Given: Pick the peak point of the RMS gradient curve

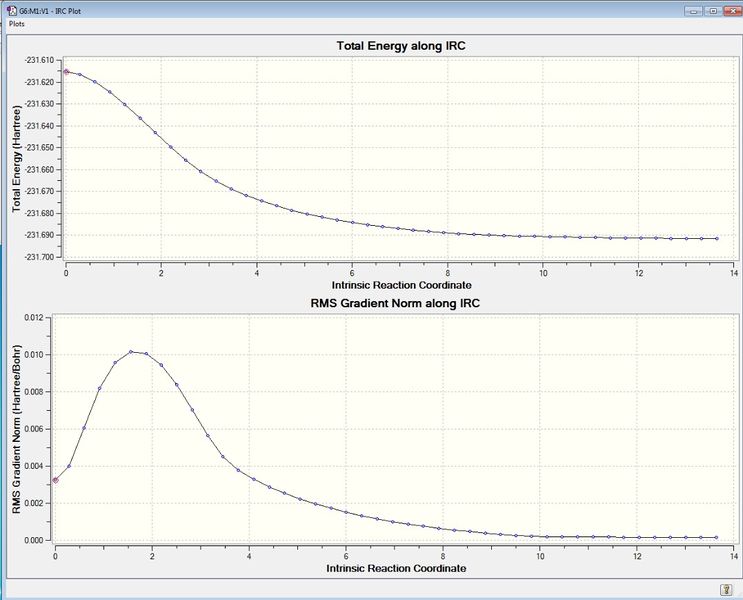Looking at the screenshot, I should pos(131,352).
